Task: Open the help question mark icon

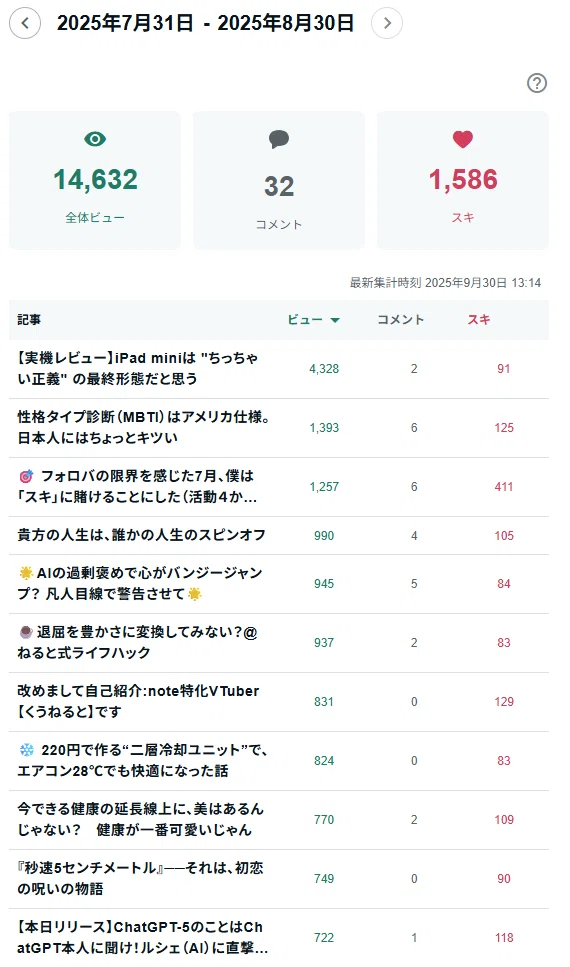Action: tap(537, 83)
